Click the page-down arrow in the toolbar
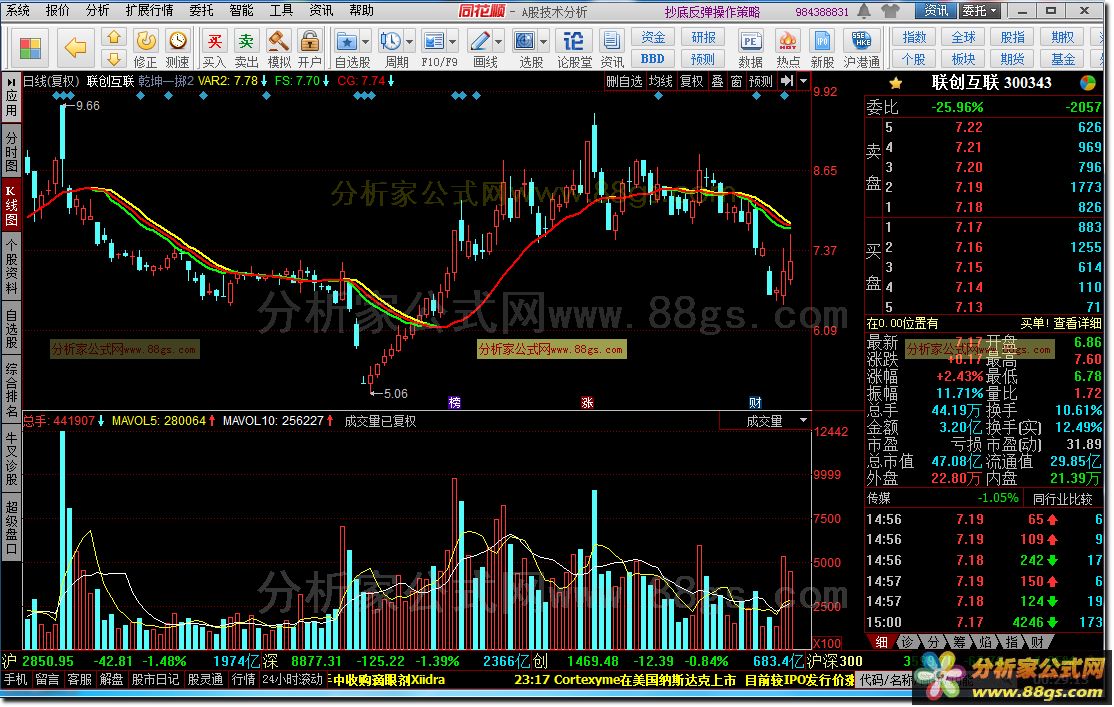 pos(114,58)
